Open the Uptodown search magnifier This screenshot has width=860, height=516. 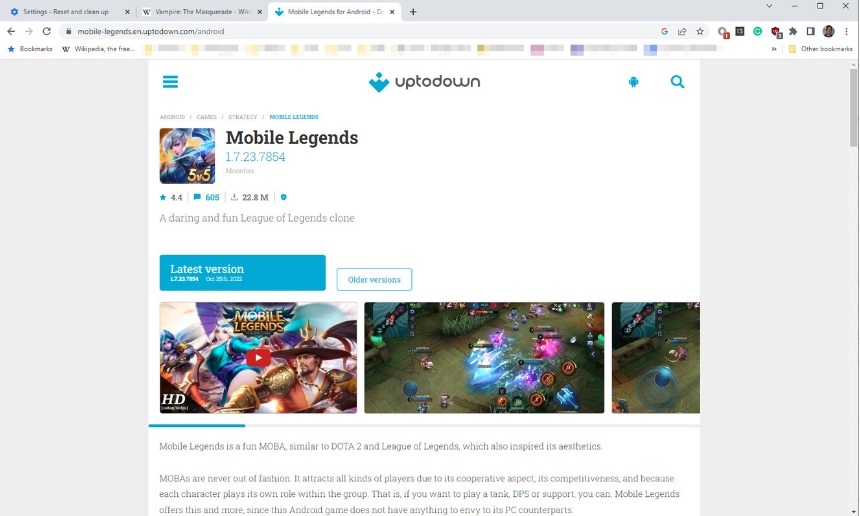click(x=677, y=82)
